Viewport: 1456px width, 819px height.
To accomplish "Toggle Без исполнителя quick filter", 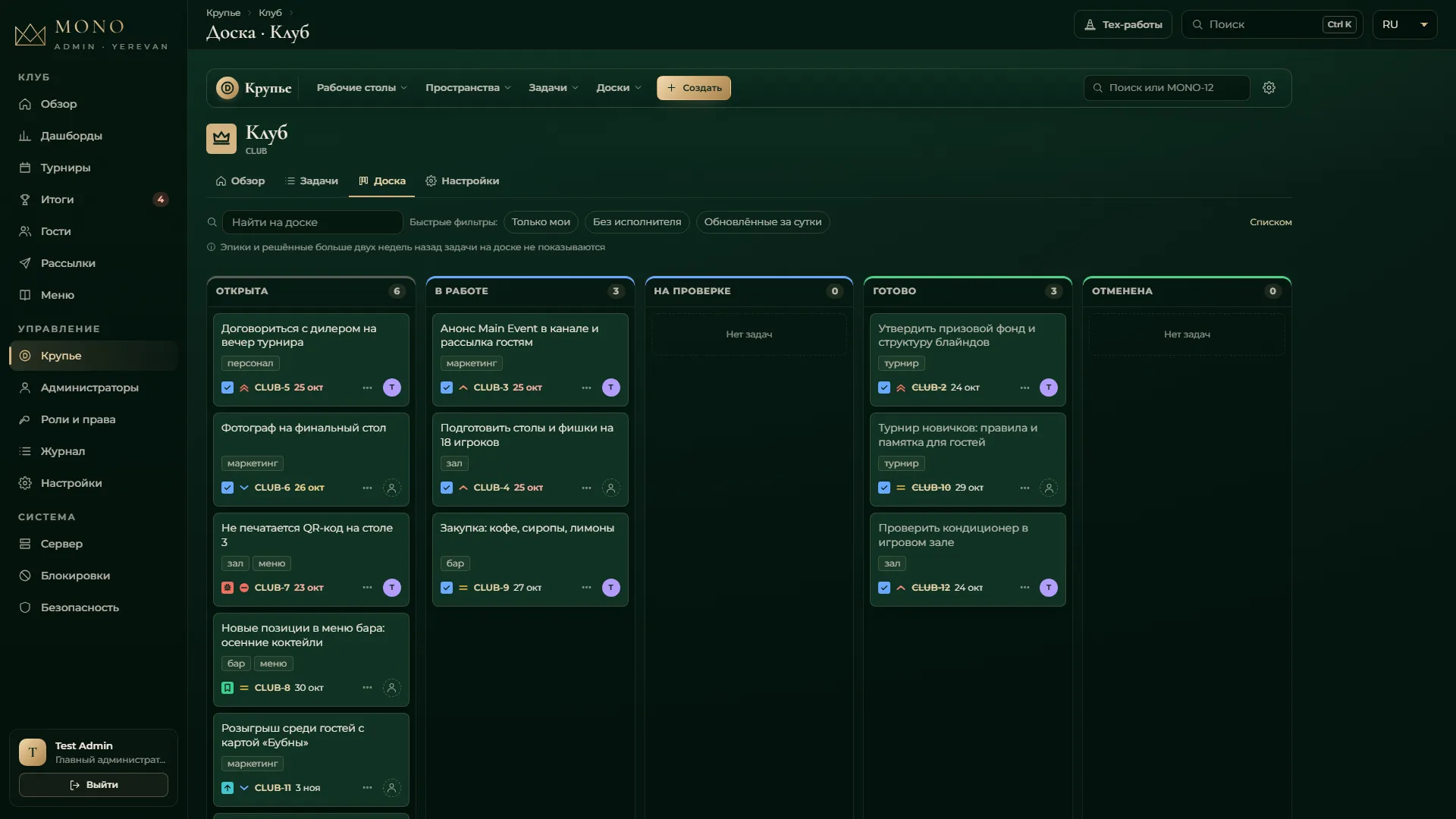I will tap(637, 222).
